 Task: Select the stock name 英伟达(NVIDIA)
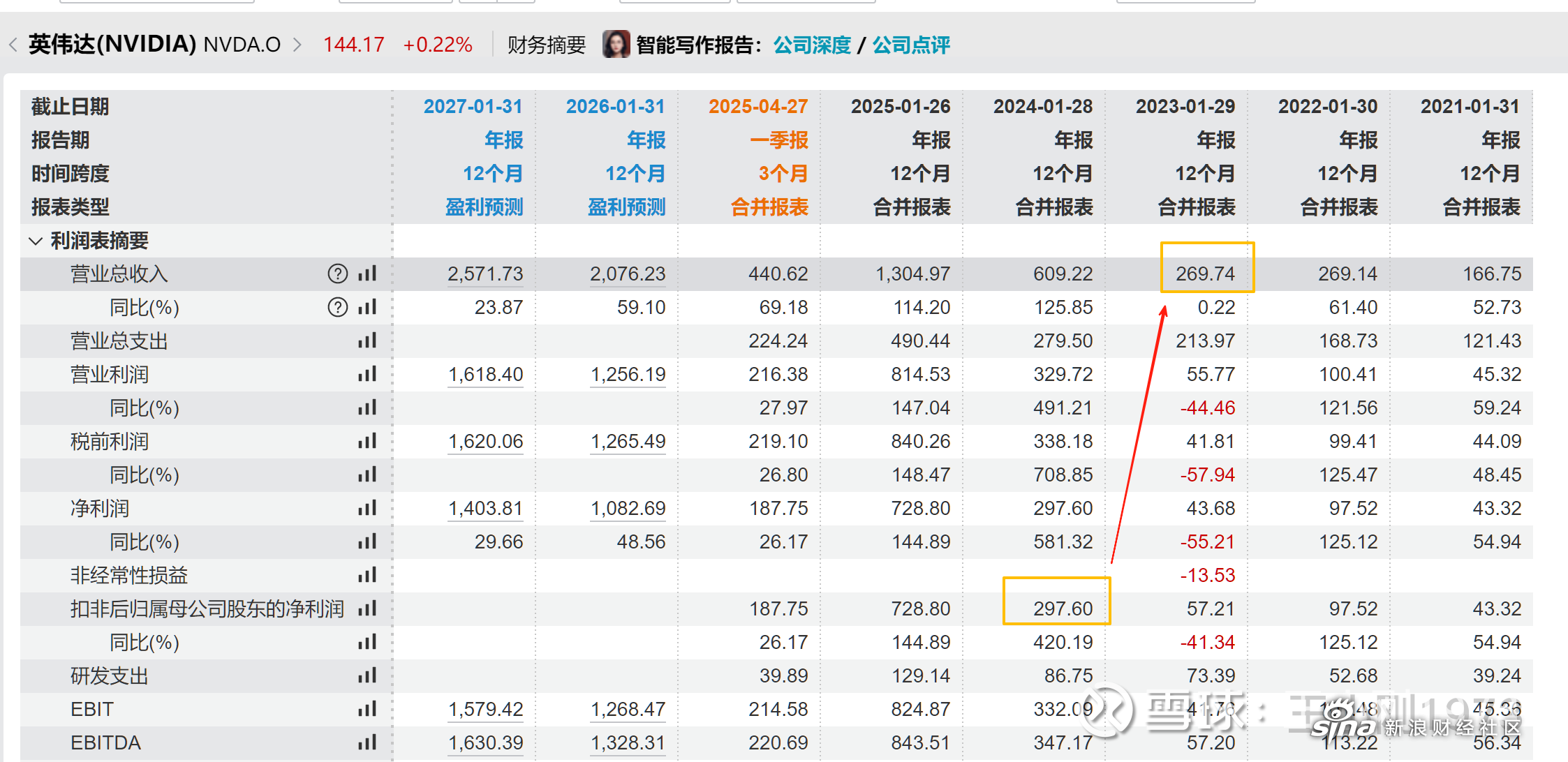[112, 44]
